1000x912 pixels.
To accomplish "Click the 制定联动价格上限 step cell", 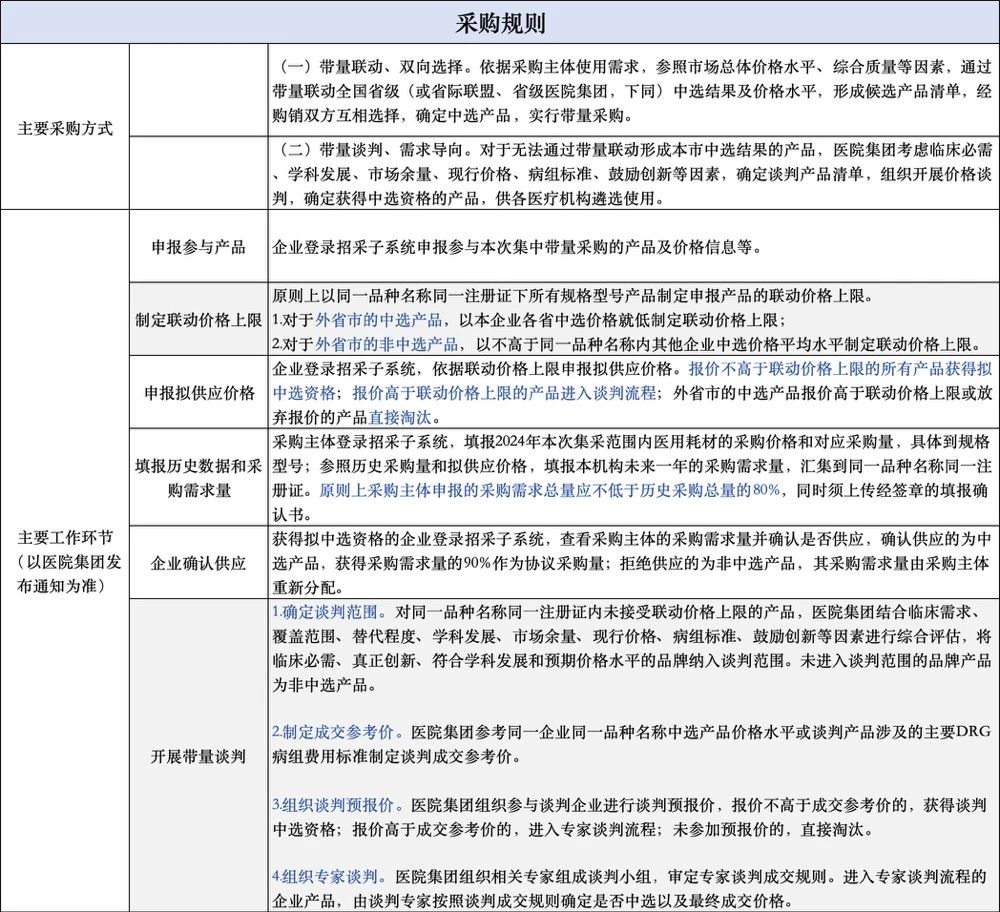I will [198, 320].
